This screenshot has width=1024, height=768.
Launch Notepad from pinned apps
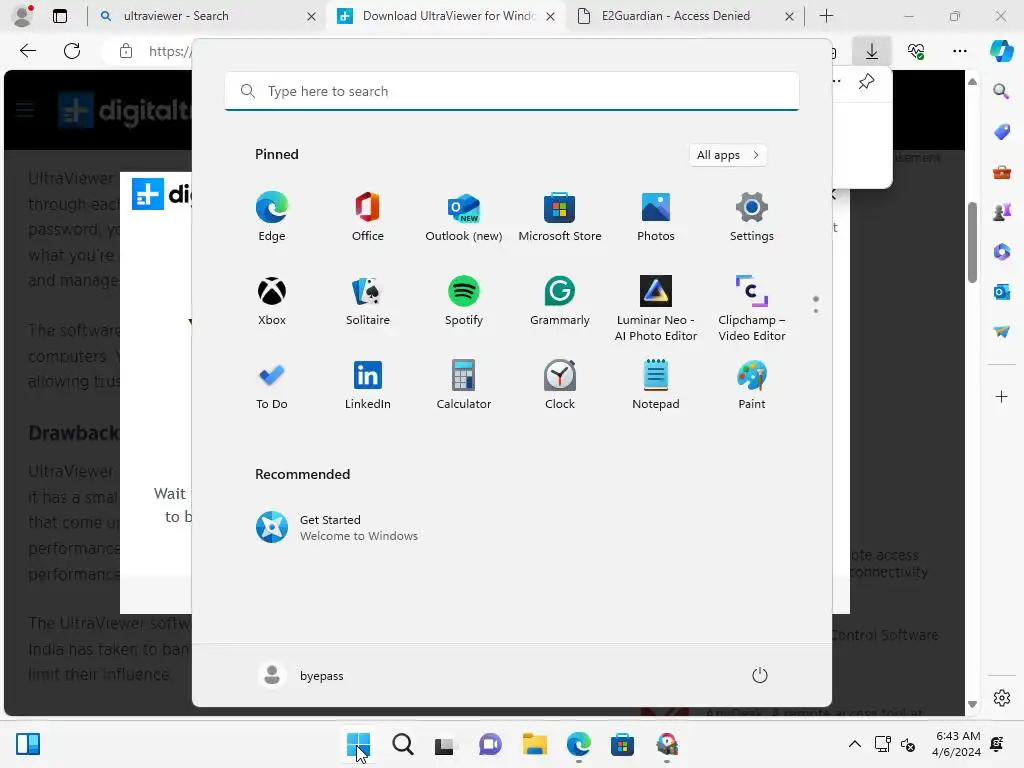656,385
